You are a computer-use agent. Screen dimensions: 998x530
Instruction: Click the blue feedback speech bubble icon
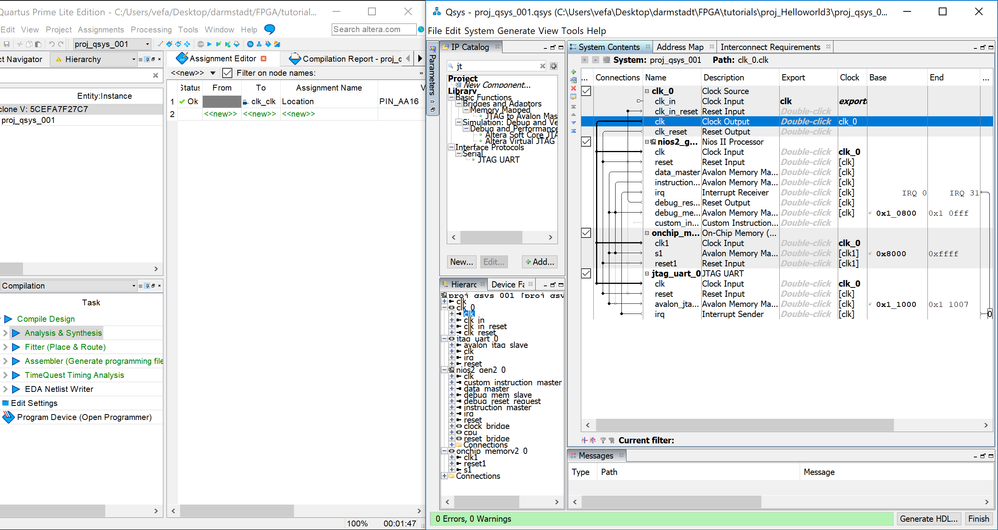click(x=270, y=30)
